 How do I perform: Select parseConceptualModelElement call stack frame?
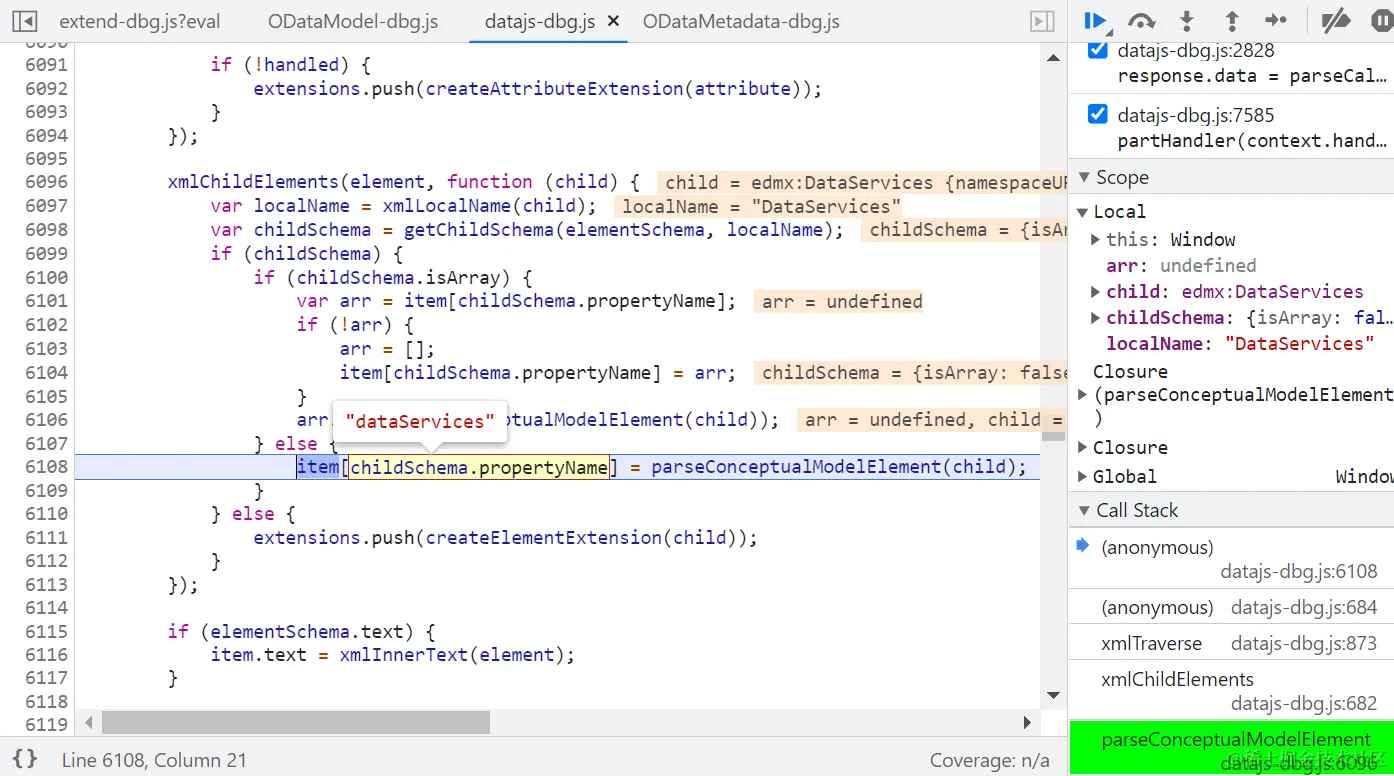[1231, 747]
